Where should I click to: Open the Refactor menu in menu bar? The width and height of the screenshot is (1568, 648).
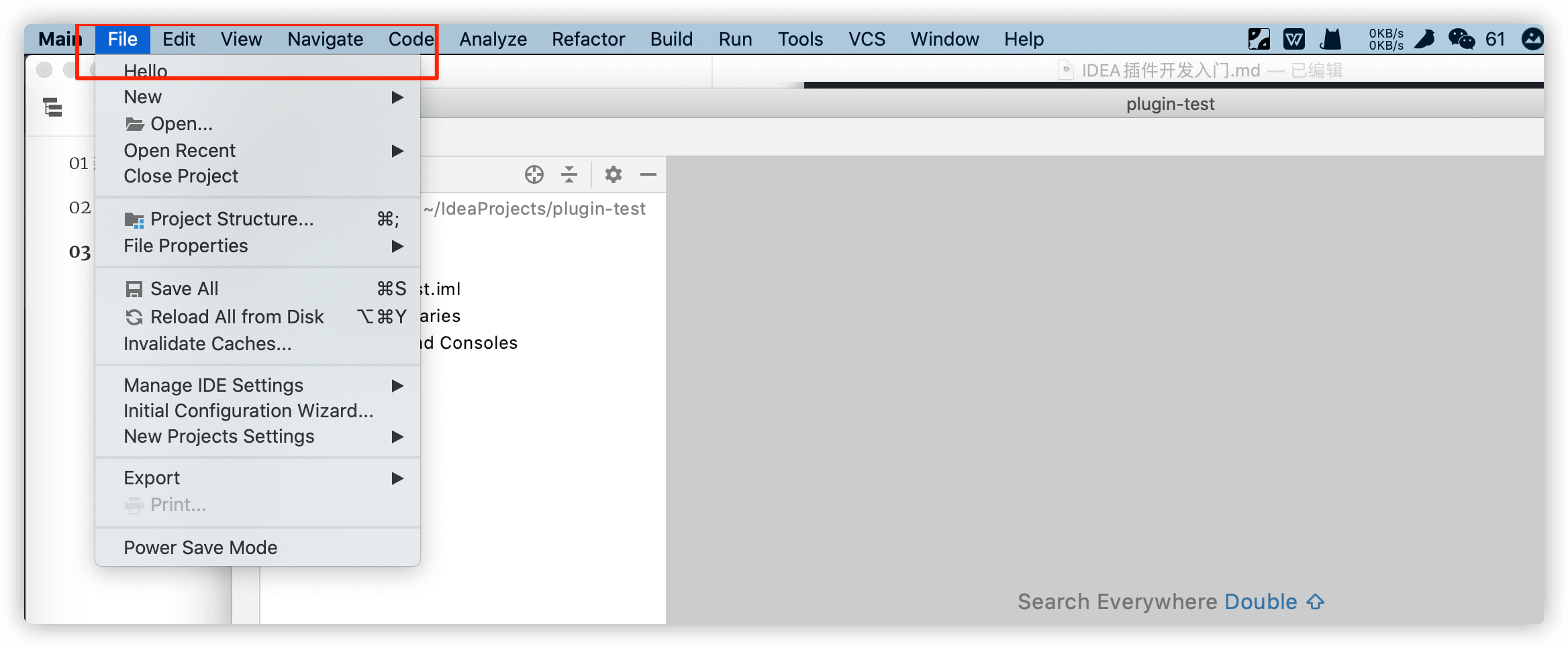588,39
